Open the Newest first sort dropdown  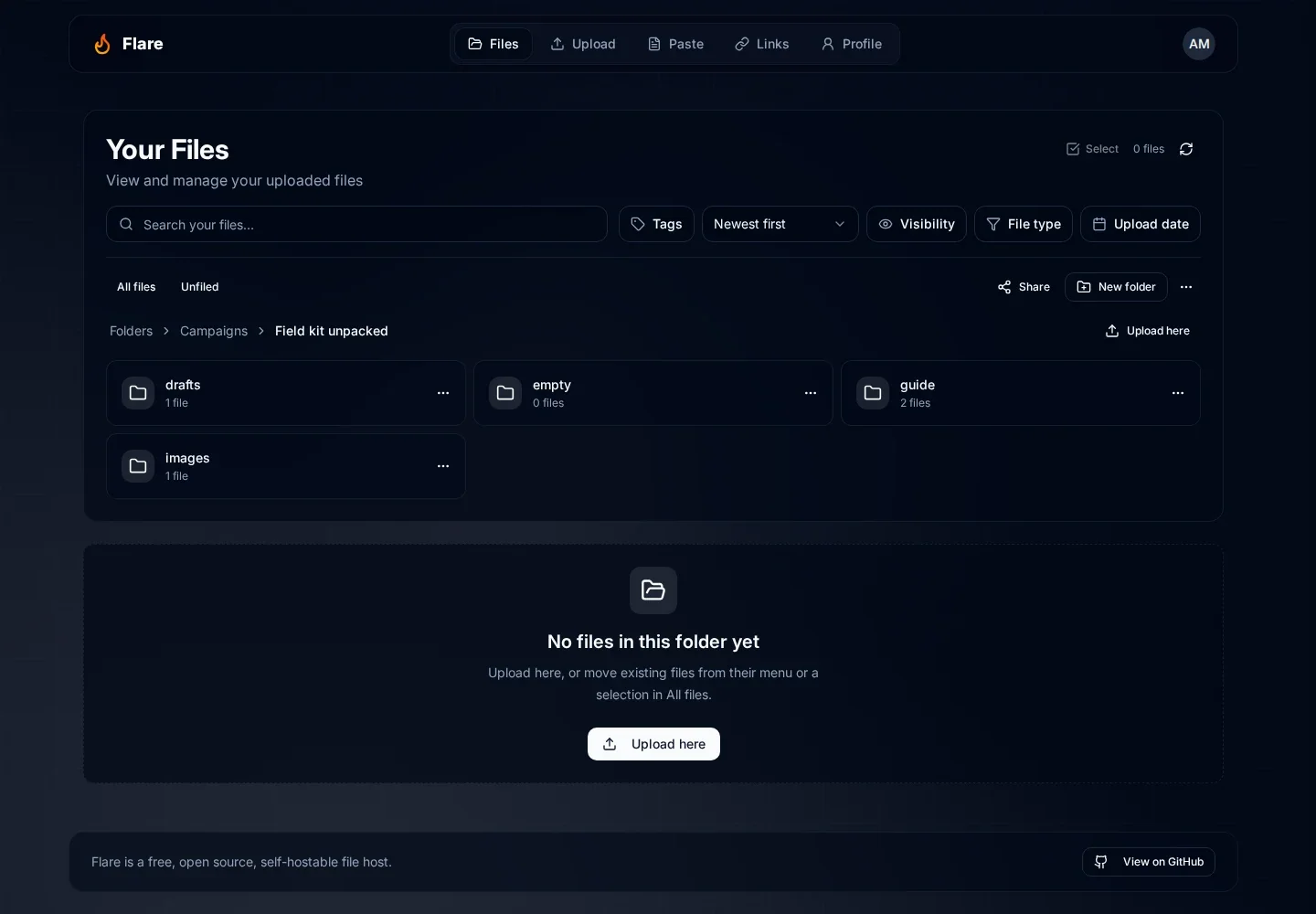point(780,224)
